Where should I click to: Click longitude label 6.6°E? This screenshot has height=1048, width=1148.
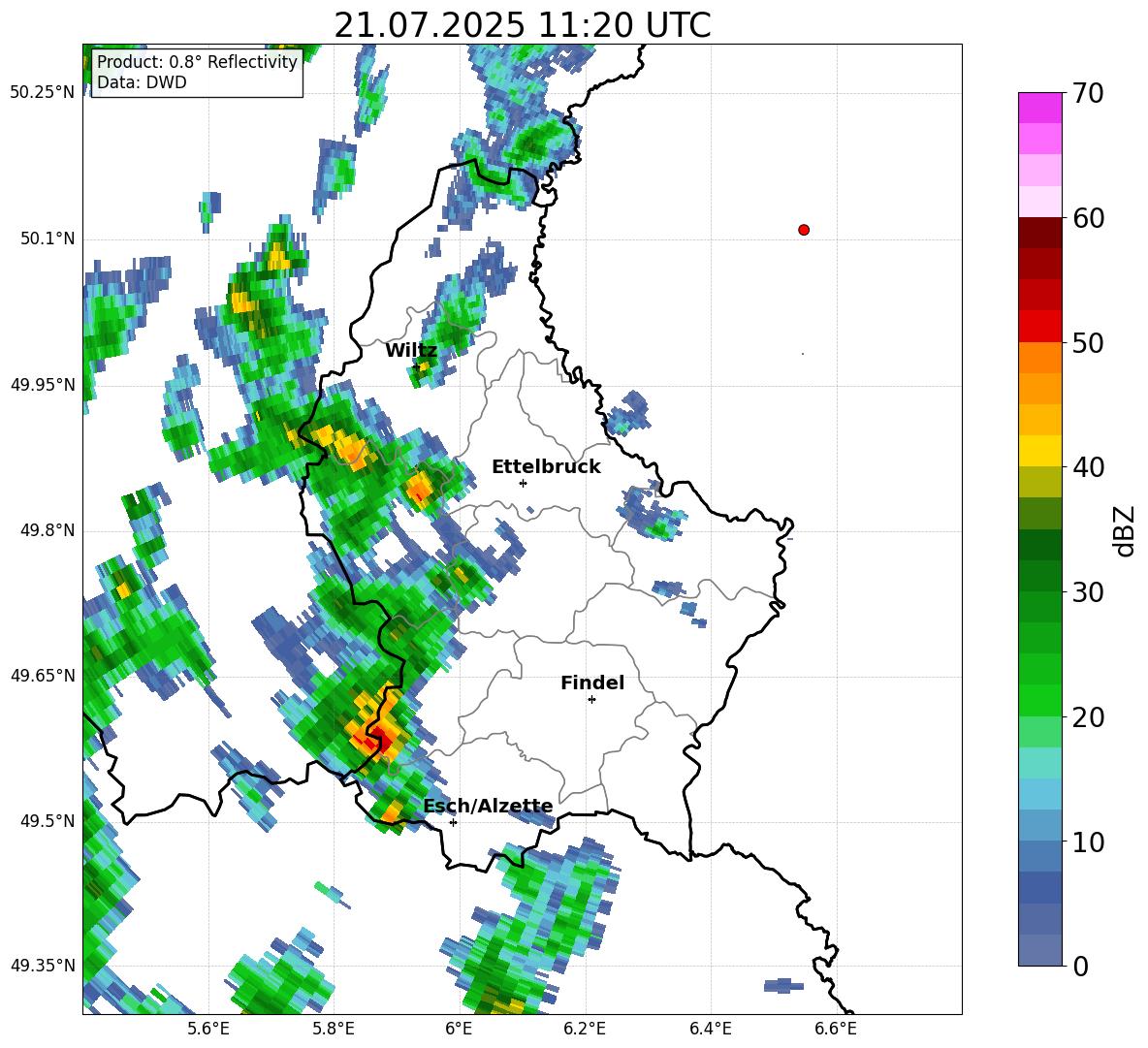[x=836, y=1029]
